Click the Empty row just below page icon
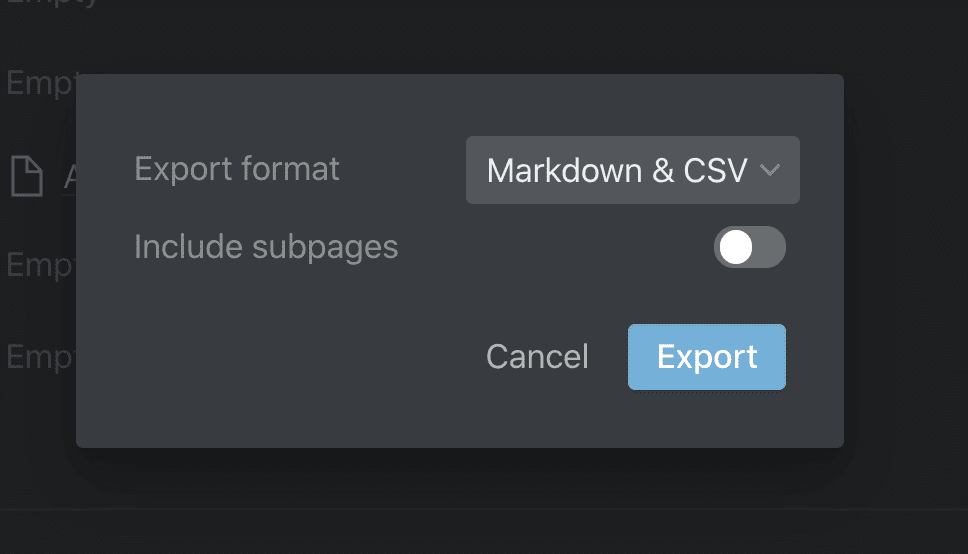 (x=40, y=265)
